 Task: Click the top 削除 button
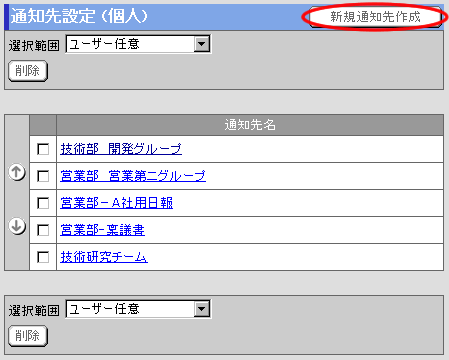(28, 71)
